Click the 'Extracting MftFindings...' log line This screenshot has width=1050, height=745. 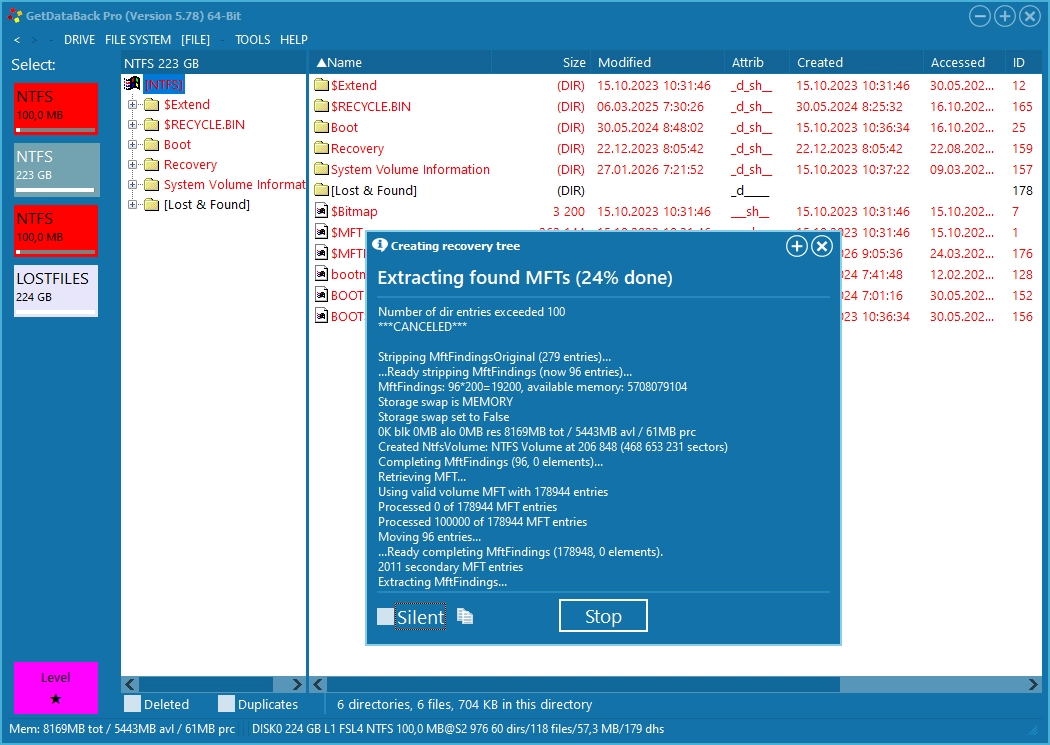(x=442, y=582)
